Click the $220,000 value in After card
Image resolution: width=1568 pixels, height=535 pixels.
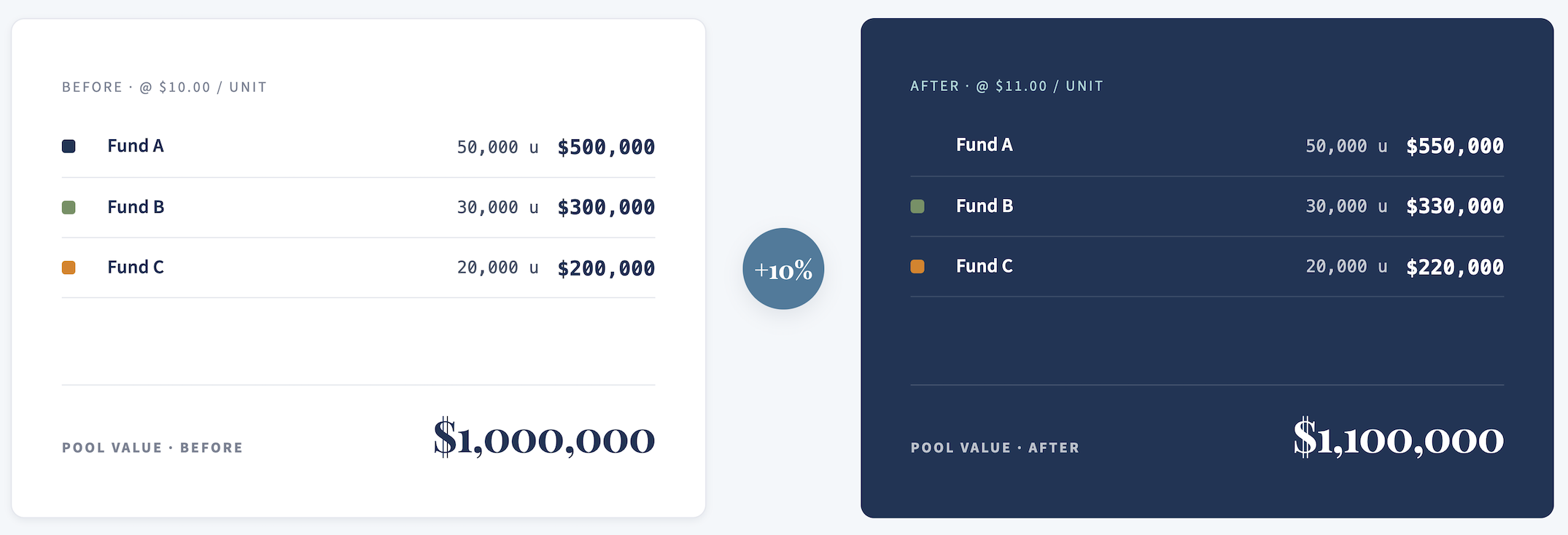pyautogui.click(x=1455, y=267)
